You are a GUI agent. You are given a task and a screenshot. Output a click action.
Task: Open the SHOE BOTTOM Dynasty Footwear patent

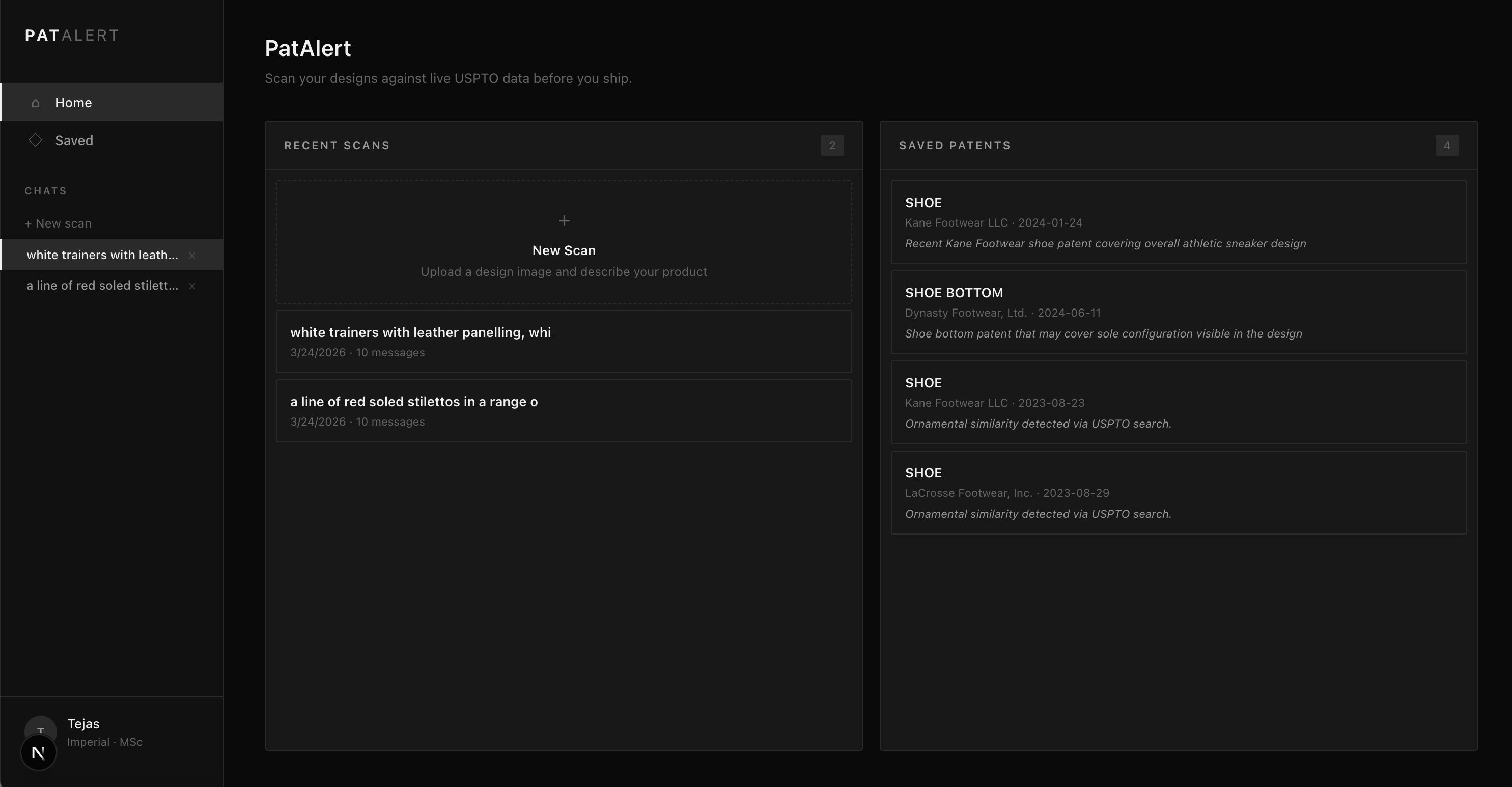coord(1178,312)
